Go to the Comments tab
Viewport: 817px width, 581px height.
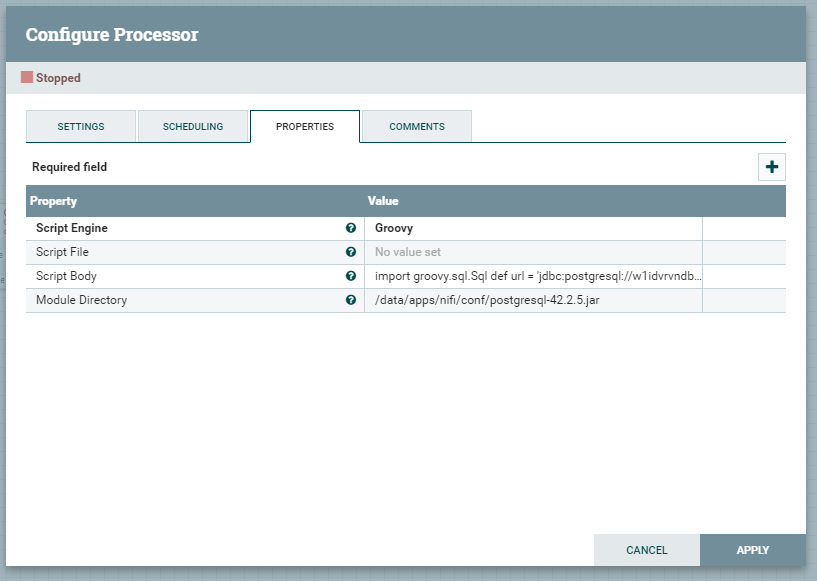(x=417, y=127)
